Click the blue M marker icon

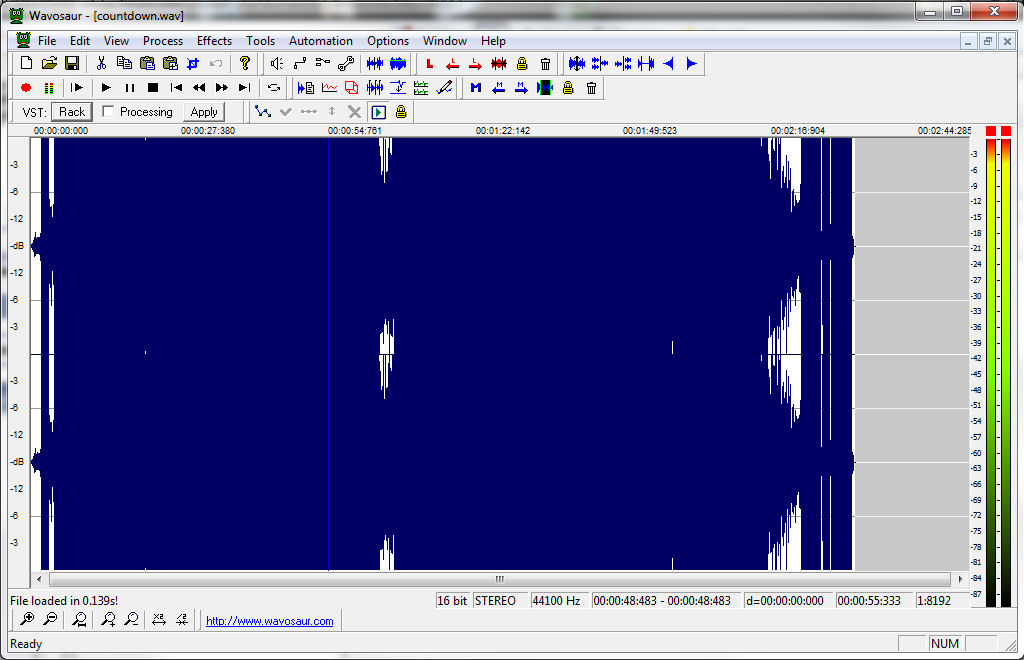tap(475, 87)
